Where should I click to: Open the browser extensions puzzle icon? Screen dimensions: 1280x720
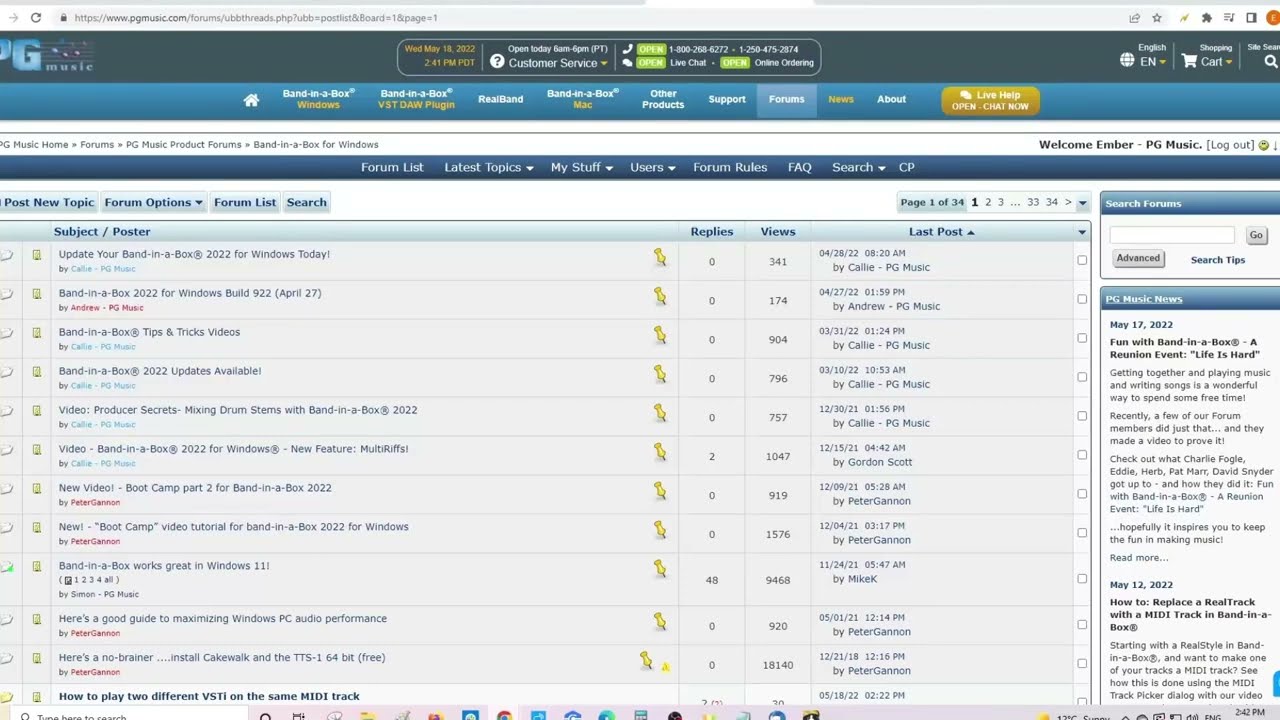point(1206,17)
